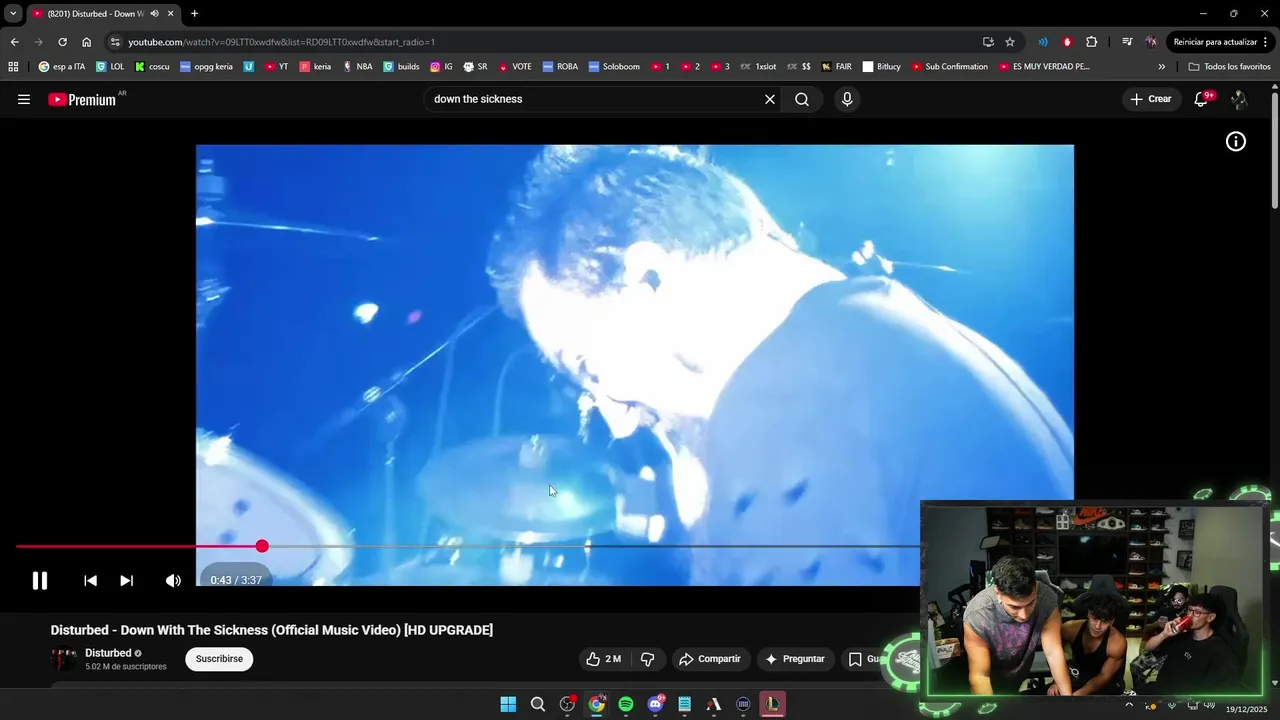Open the Sub Confirmation bookmark
Image resolution: width=1280 pixels, height=720 pixels.
pos(949,67)
